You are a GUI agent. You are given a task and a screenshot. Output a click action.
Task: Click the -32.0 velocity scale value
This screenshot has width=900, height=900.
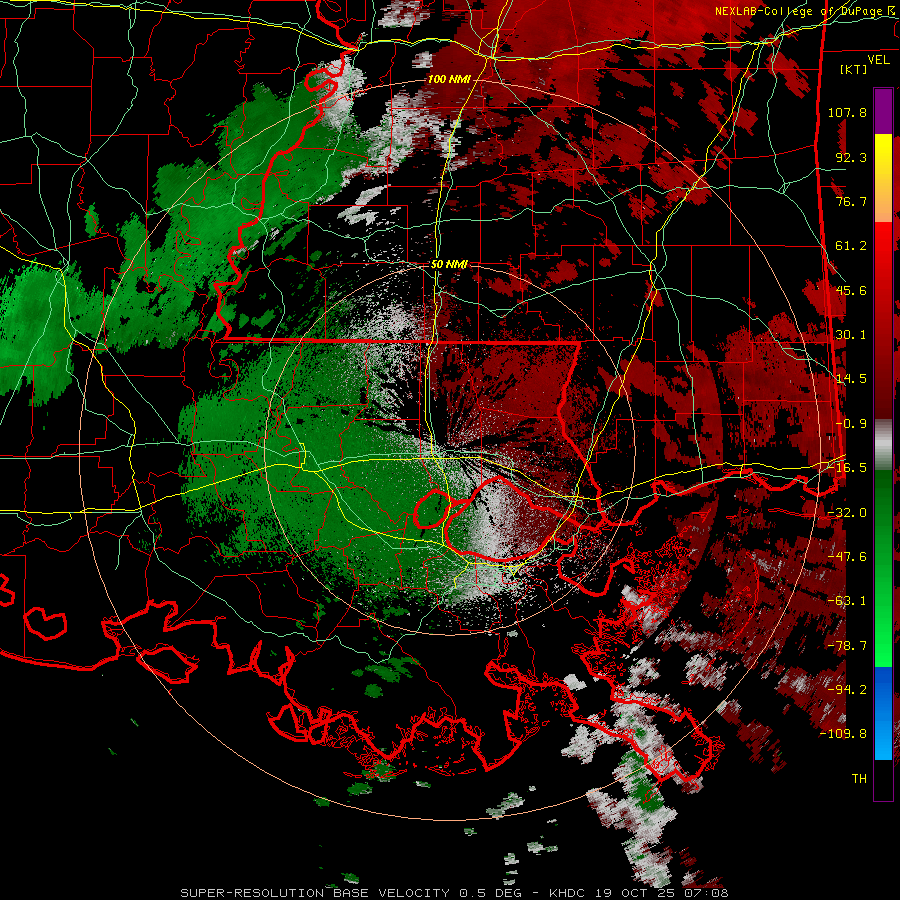tap(847, 512)
